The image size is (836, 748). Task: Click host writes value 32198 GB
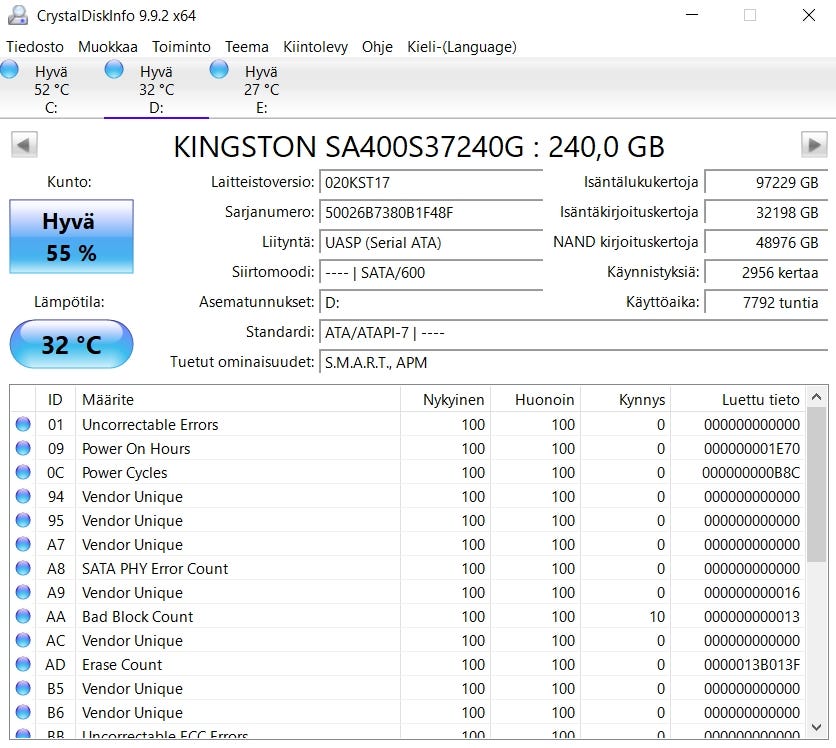(x=766, y=213)
